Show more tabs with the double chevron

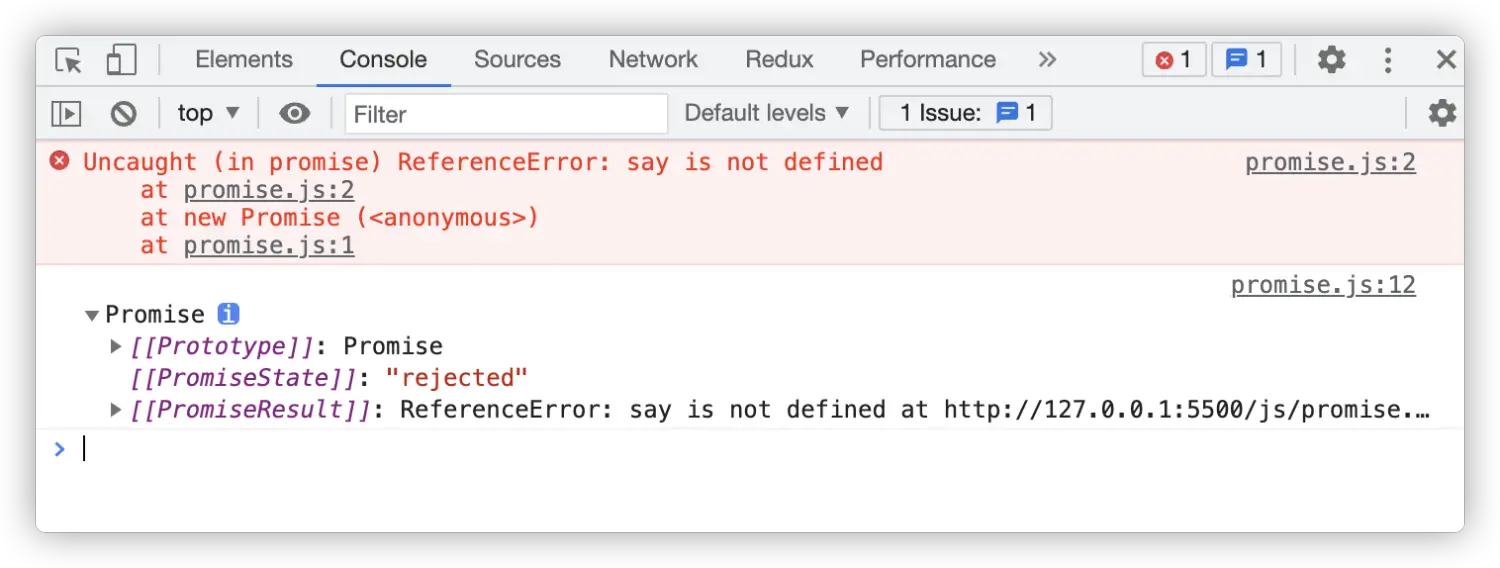pos(1047,60)
